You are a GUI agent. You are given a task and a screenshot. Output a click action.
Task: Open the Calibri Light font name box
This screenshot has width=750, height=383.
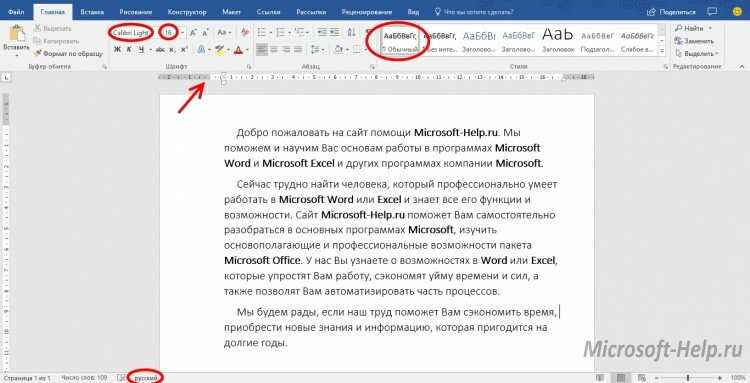click(x=133, y=33)
